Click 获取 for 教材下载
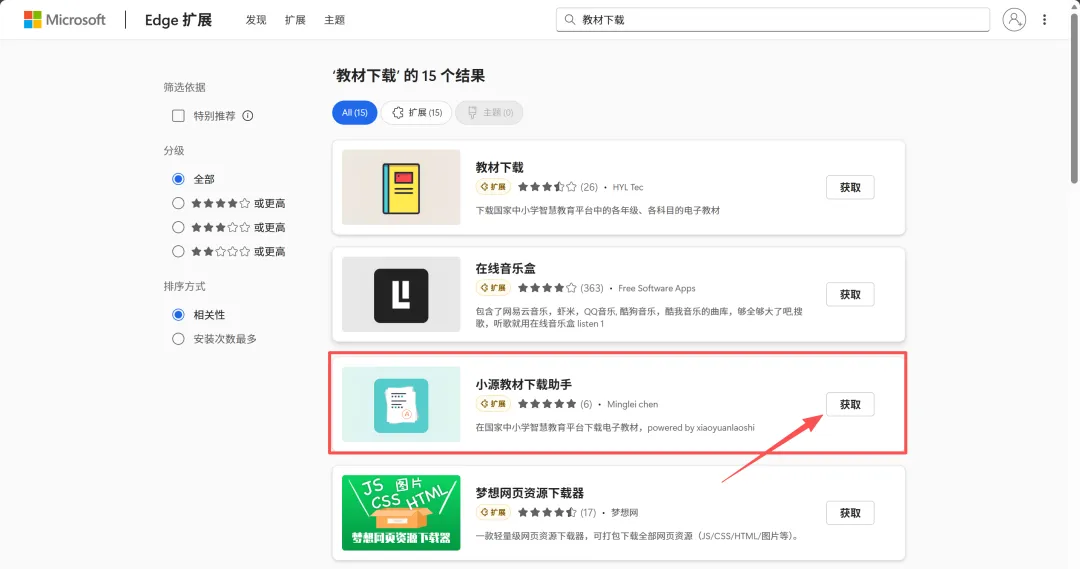The height and width of the screenshot is (569, 1080). (x=850, y=187)
